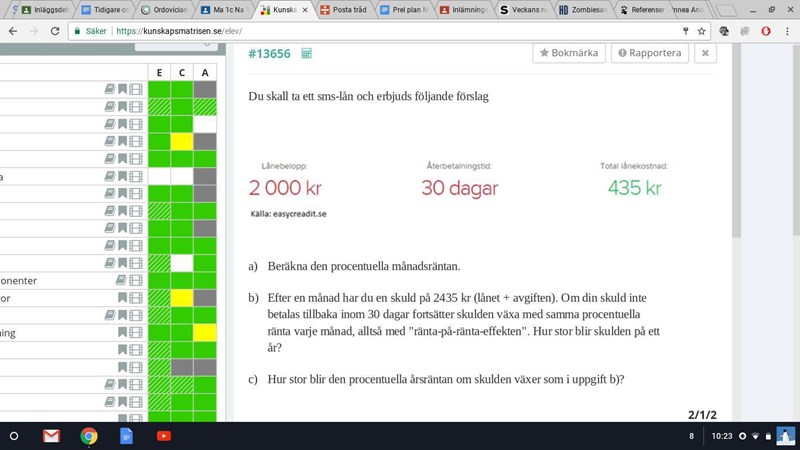Click the calculator icon next to #13656

tap(306, 54)
